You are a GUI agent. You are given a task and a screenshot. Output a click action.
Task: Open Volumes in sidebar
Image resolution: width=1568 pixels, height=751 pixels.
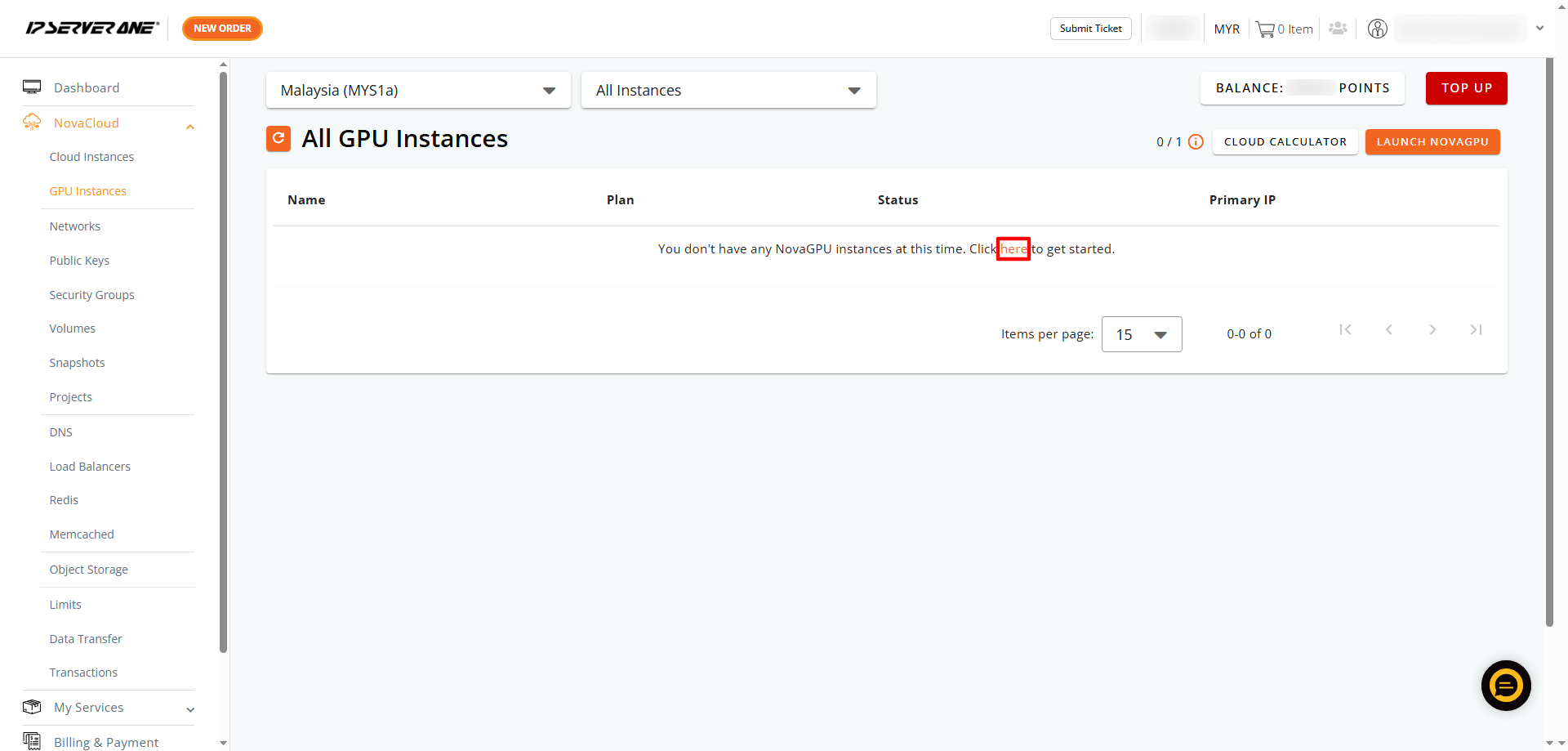tap(72, 329)
